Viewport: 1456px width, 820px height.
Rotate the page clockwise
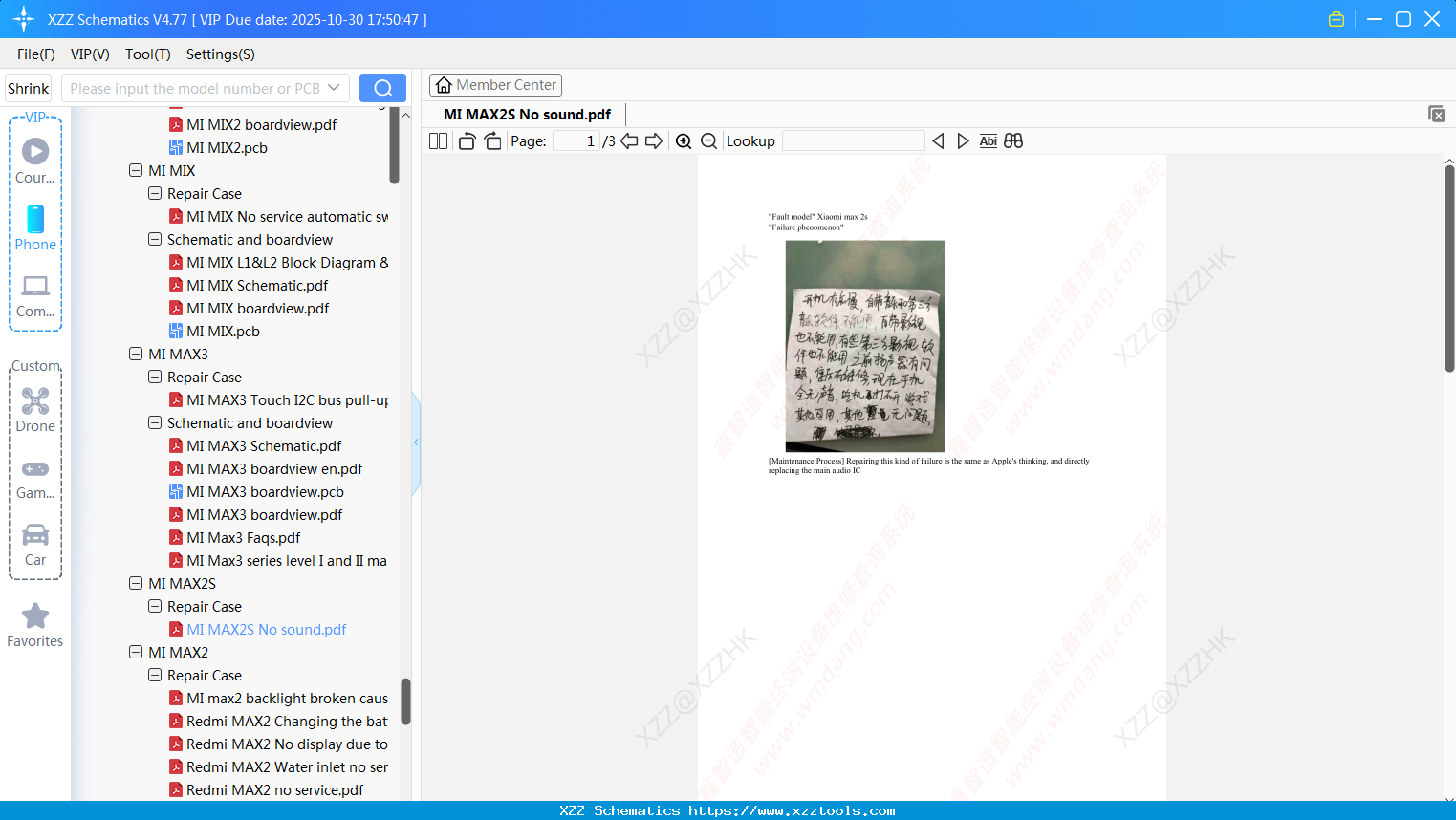click(492, 141)
